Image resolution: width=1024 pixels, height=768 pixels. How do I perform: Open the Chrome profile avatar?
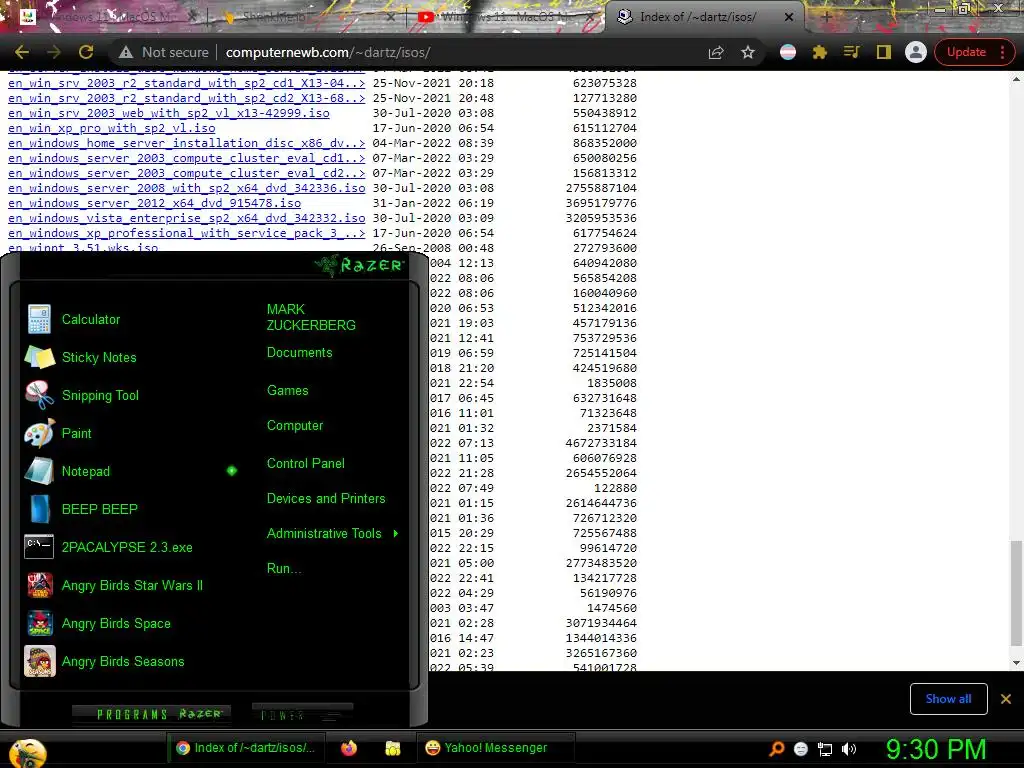point(916,52)
